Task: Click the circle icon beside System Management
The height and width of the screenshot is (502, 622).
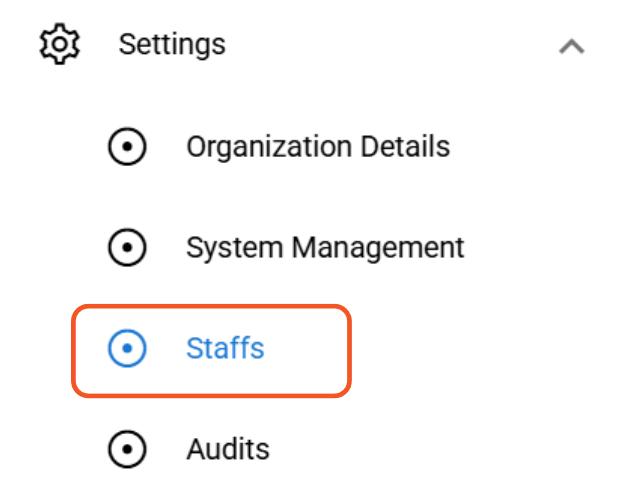Action: click(127, 247)
